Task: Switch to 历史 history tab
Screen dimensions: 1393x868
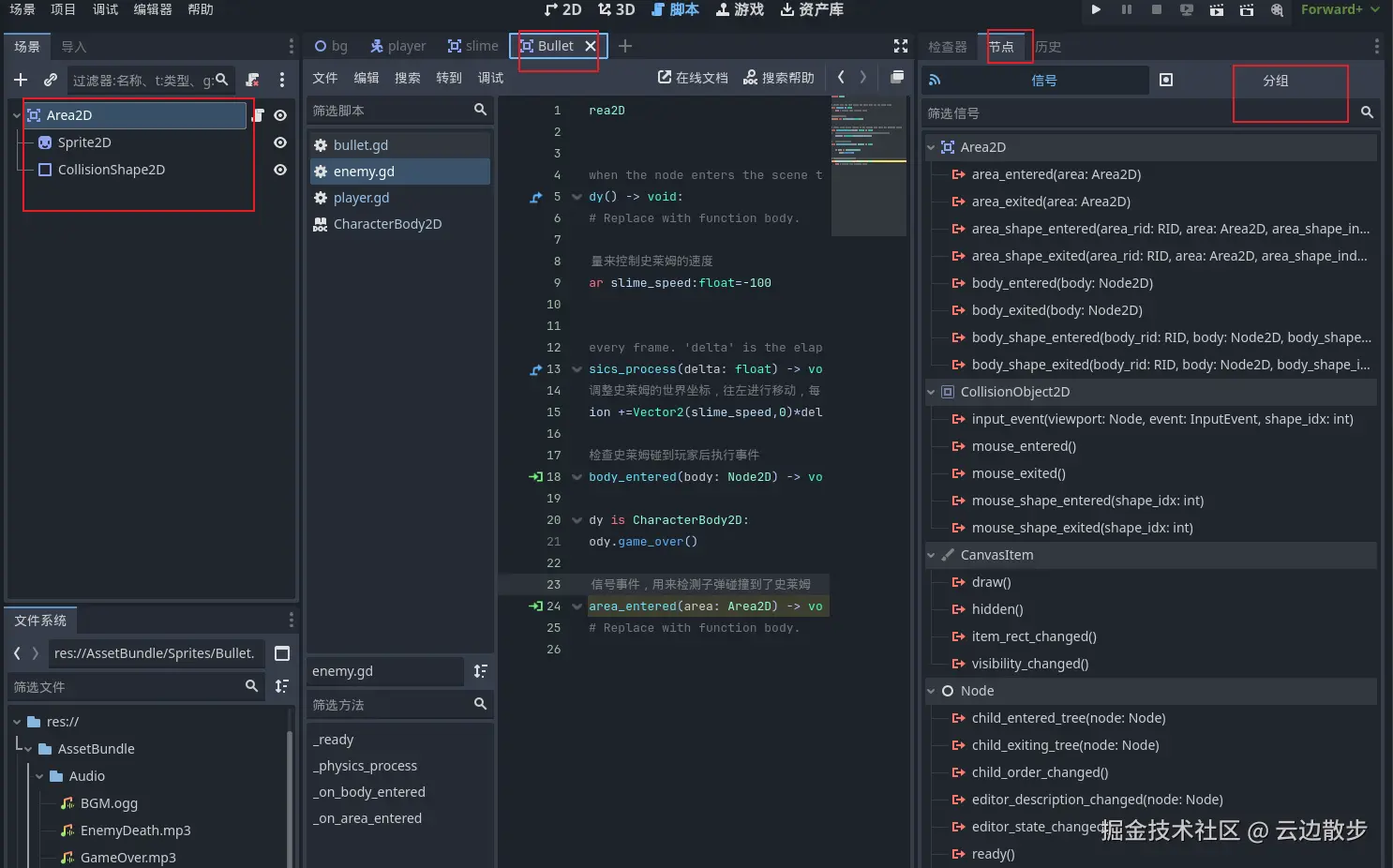Action: [x=1047, y=47]
